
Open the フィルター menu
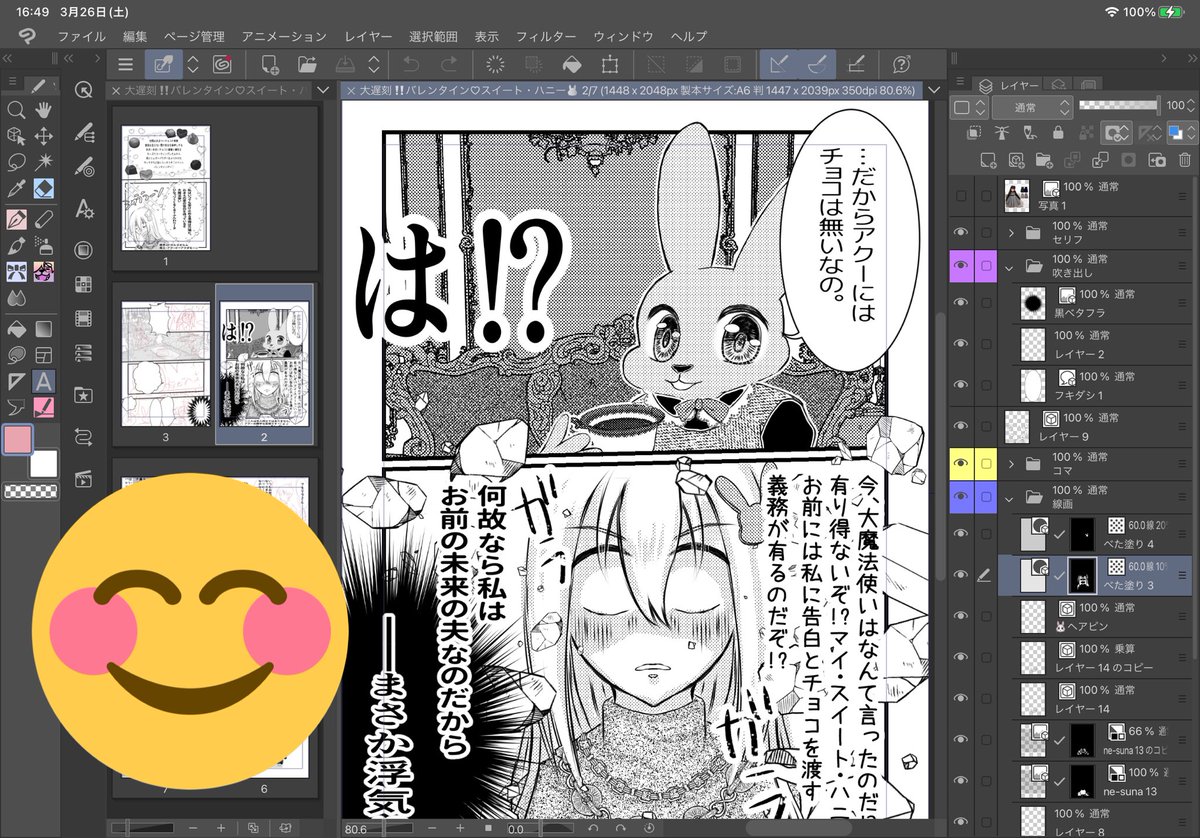tap(546, 36)
